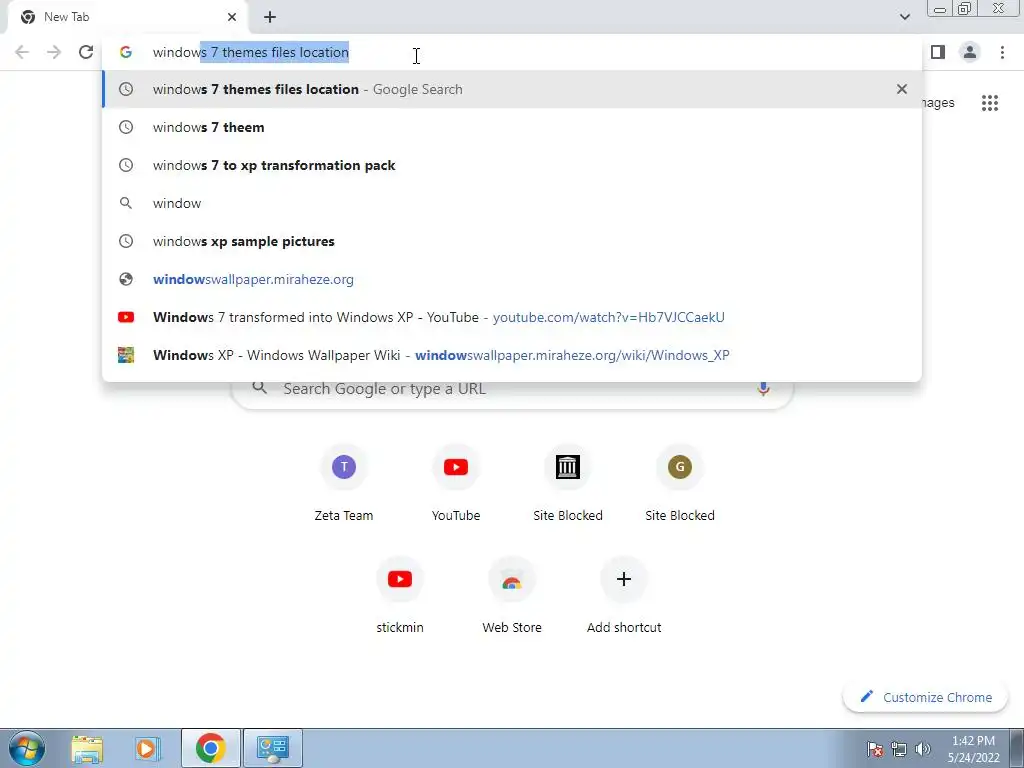Open the 'Windows XP - Windows Wallpaper Wiki' suggestion
This screenshot has height=768, width=1024.
(x=512, y=355)
